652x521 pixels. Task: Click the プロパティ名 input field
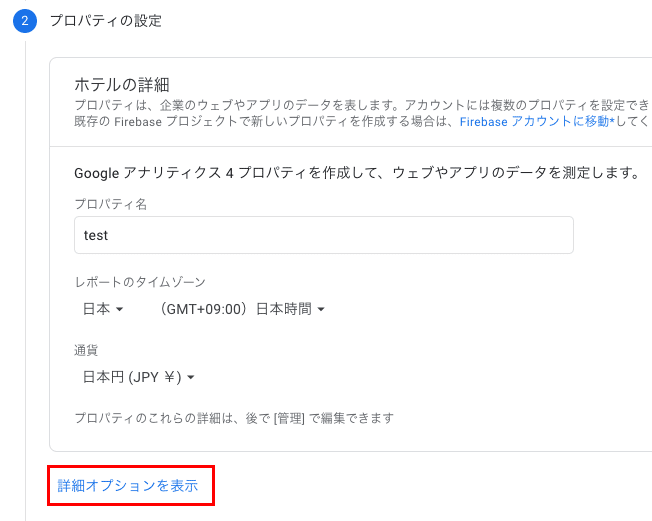click(324, 235)
